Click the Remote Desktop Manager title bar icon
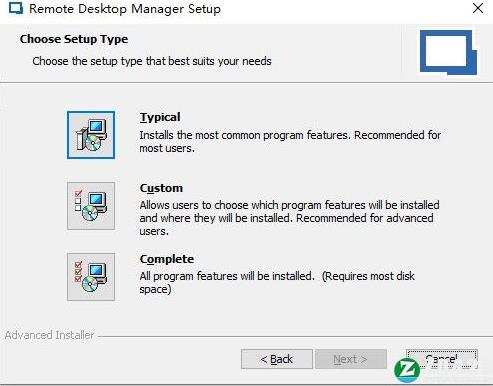This screenshot has width=493, height=386. click(16, 8)
